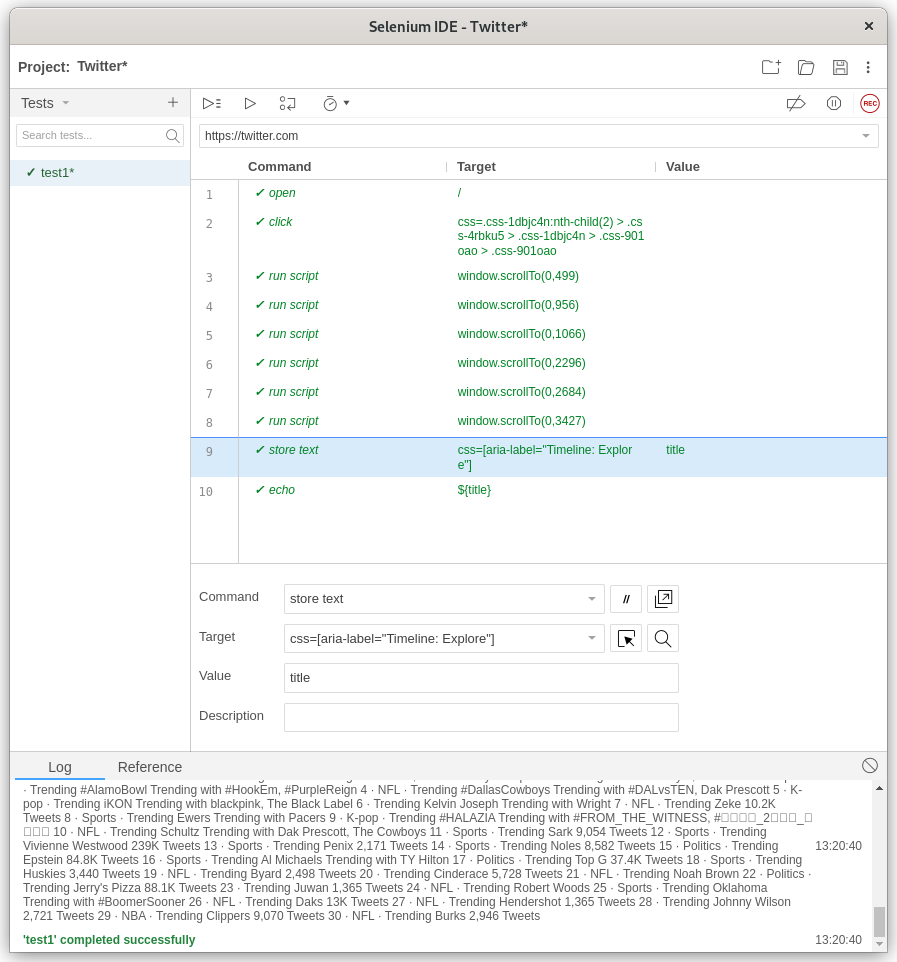This screenshot has width=897, height=962.
Task: Create a new project icon
Action: coord(771,67)
